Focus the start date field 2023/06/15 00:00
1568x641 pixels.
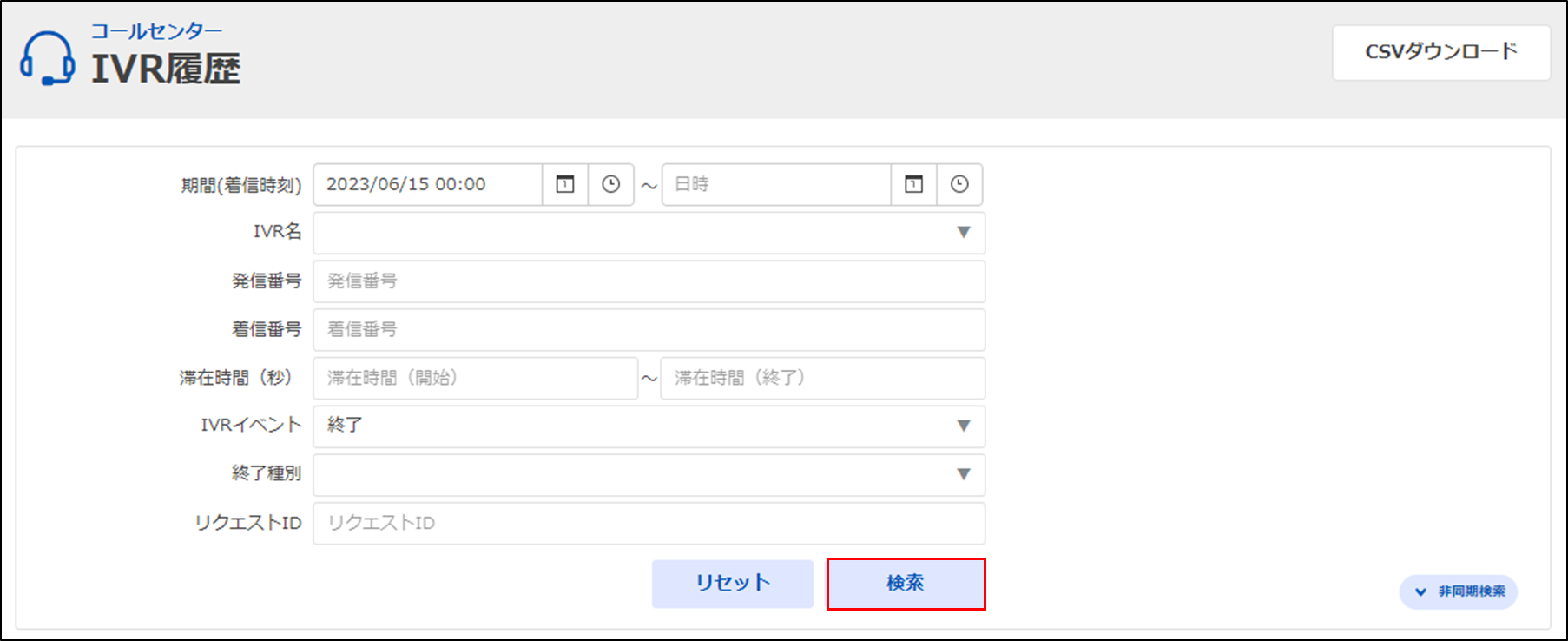pyautogui.click(x=427, y=184)
